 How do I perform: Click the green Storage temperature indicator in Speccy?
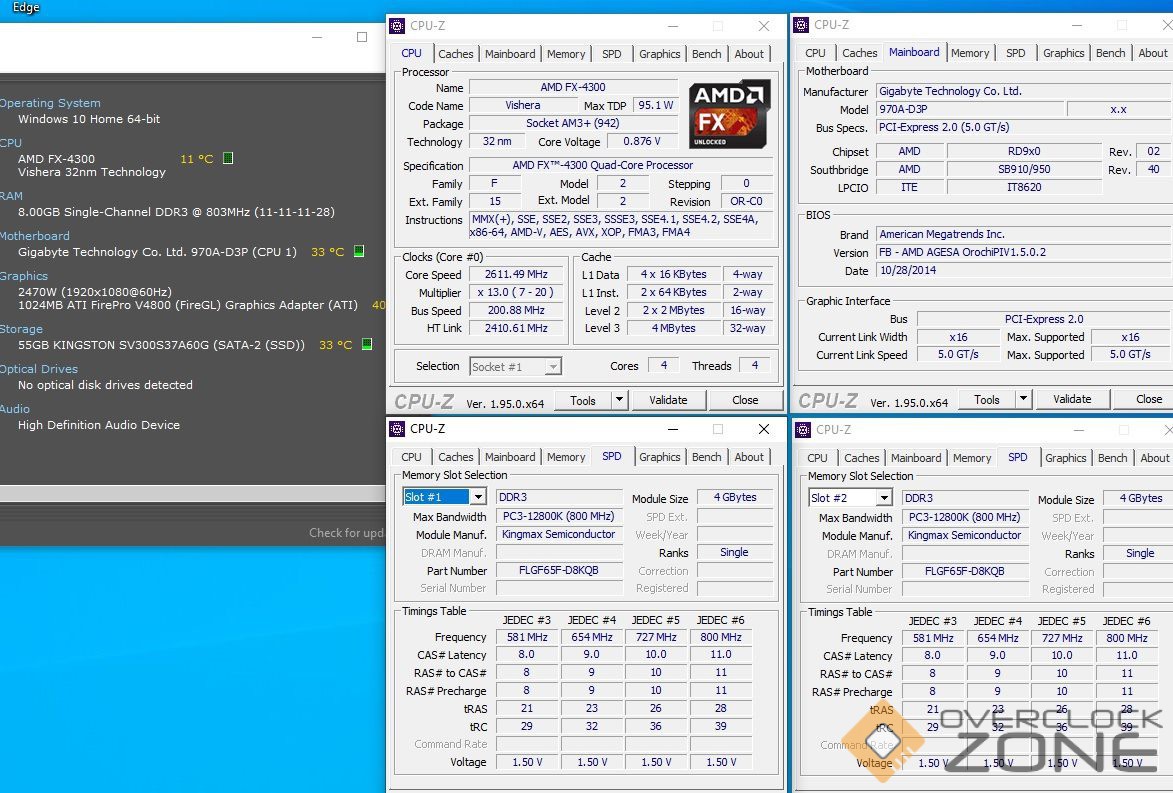[x=367, y=344]
